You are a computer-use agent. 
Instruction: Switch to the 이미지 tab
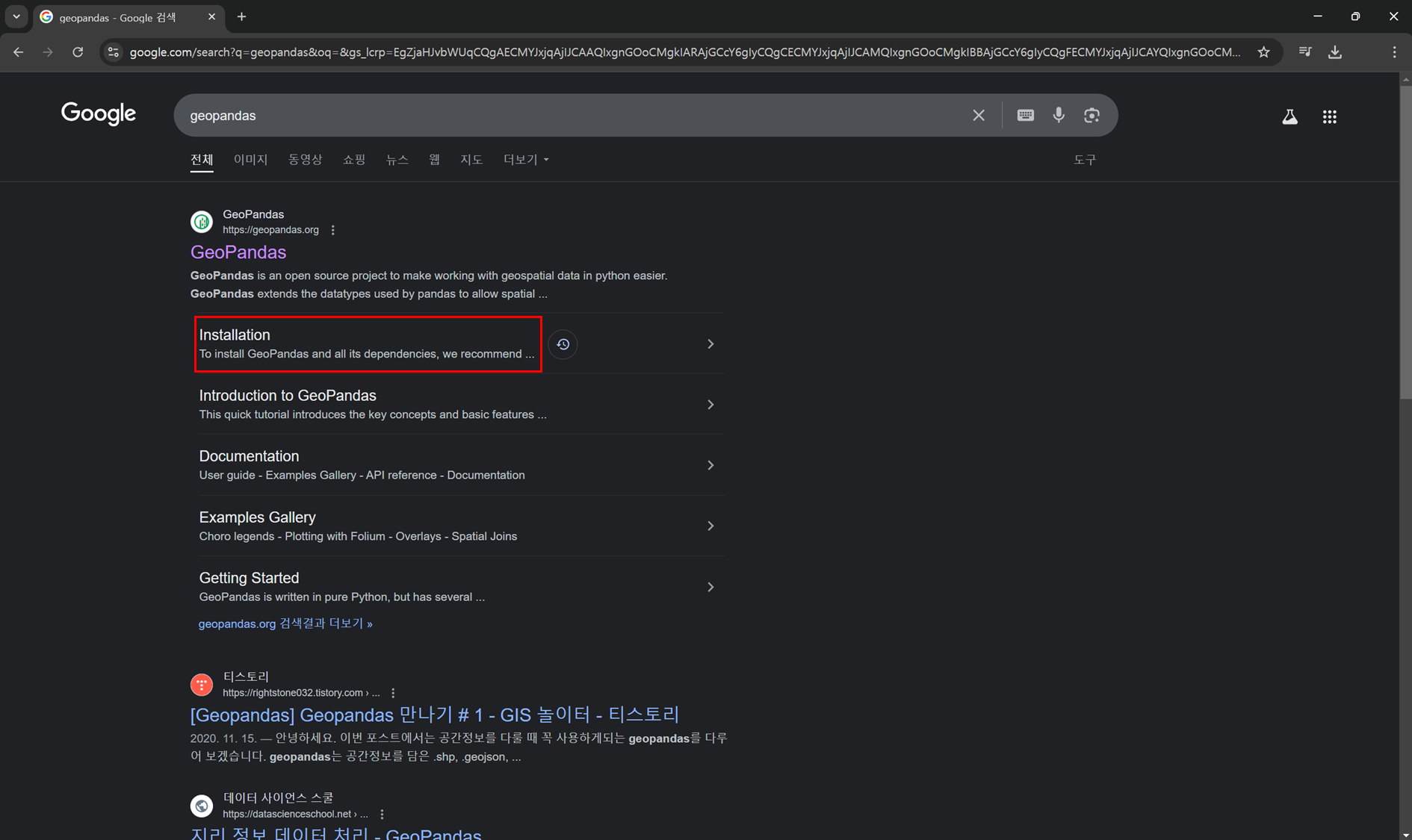[x=250, y=160]
